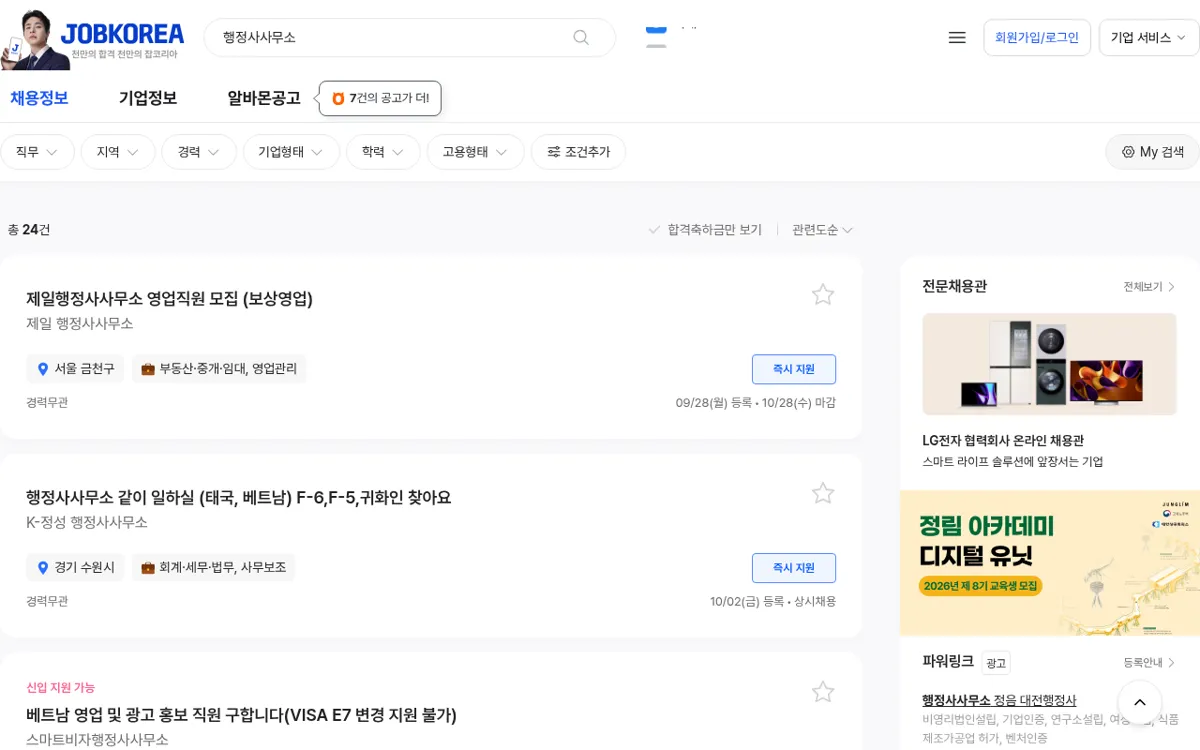The height and width of the screenshot is (750, 1200).
Task: Open the hamburger menu icon
Action: click(x=957, y=37)
